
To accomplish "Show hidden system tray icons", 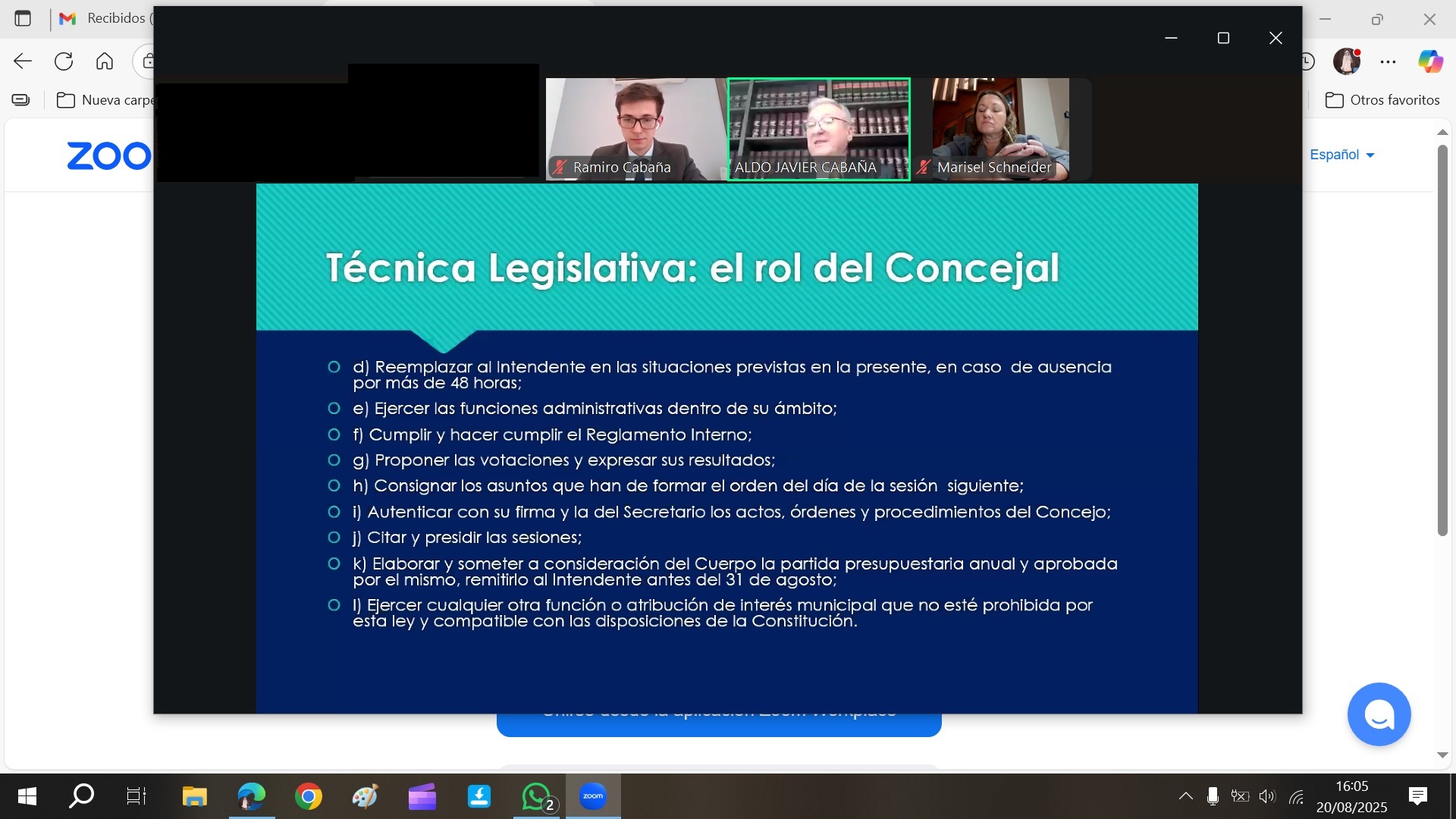I will tap(1185, 796).
